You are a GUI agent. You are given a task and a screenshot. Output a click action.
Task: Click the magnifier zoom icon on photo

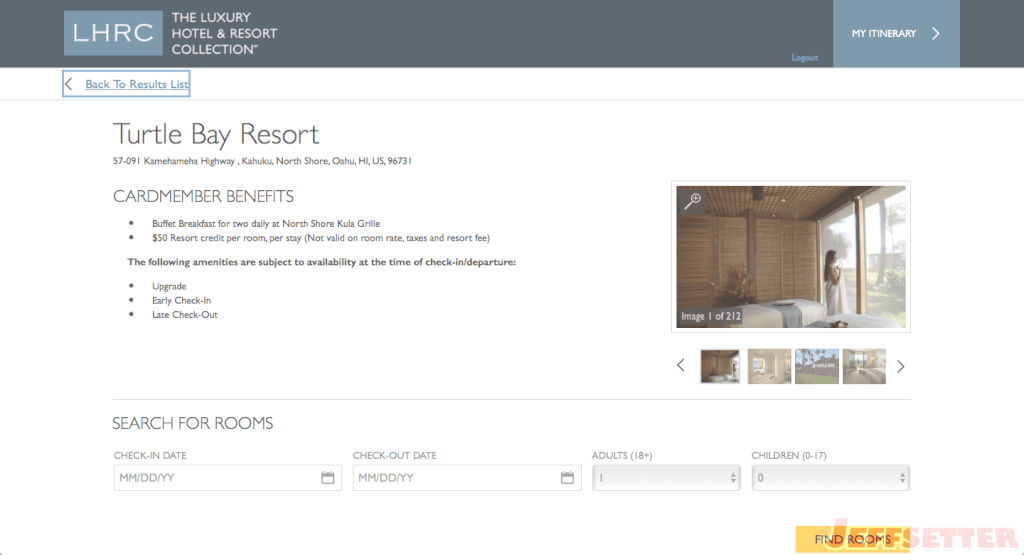coord(693,201)
